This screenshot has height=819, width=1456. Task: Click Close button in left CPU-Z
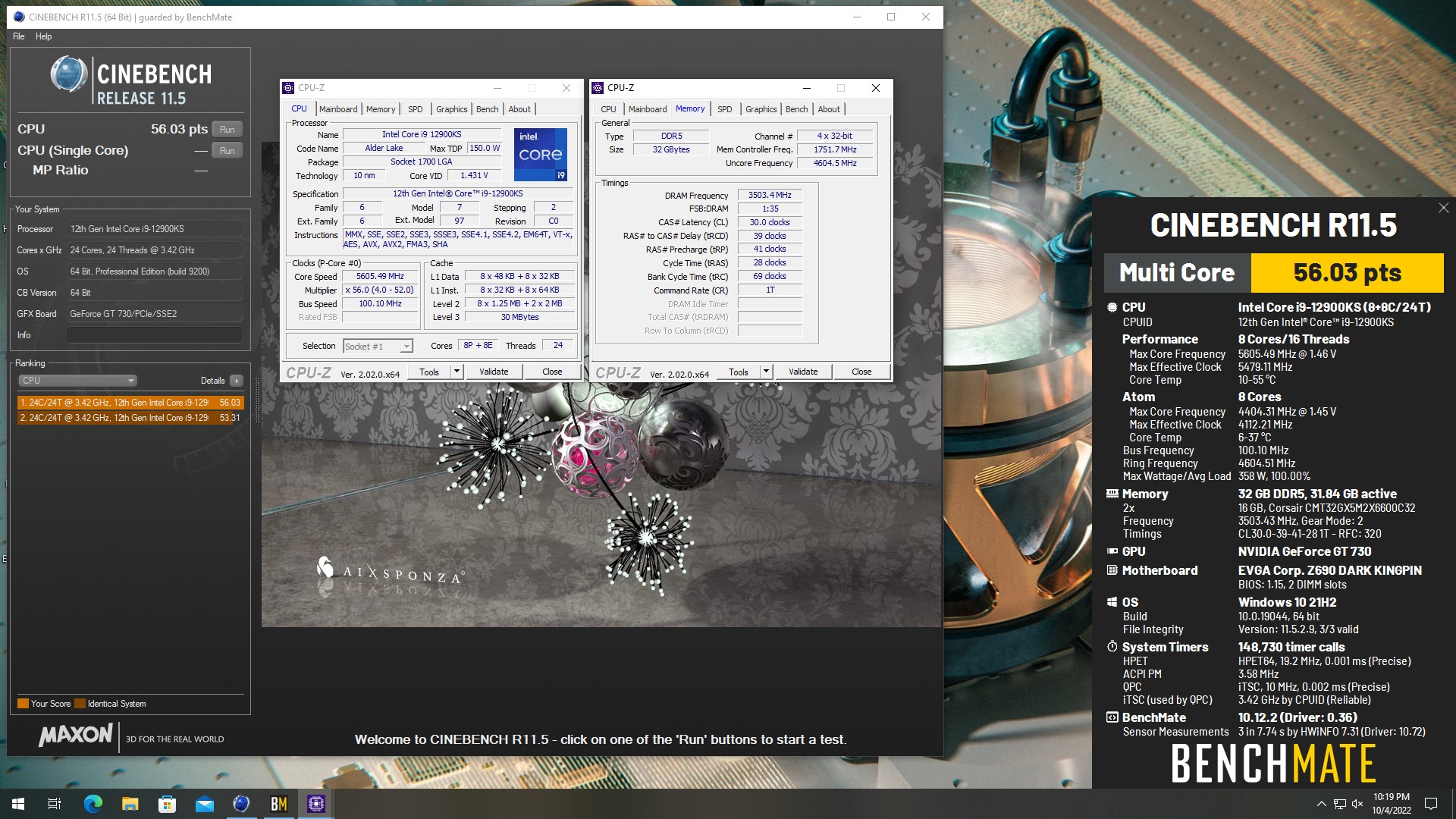552,372
